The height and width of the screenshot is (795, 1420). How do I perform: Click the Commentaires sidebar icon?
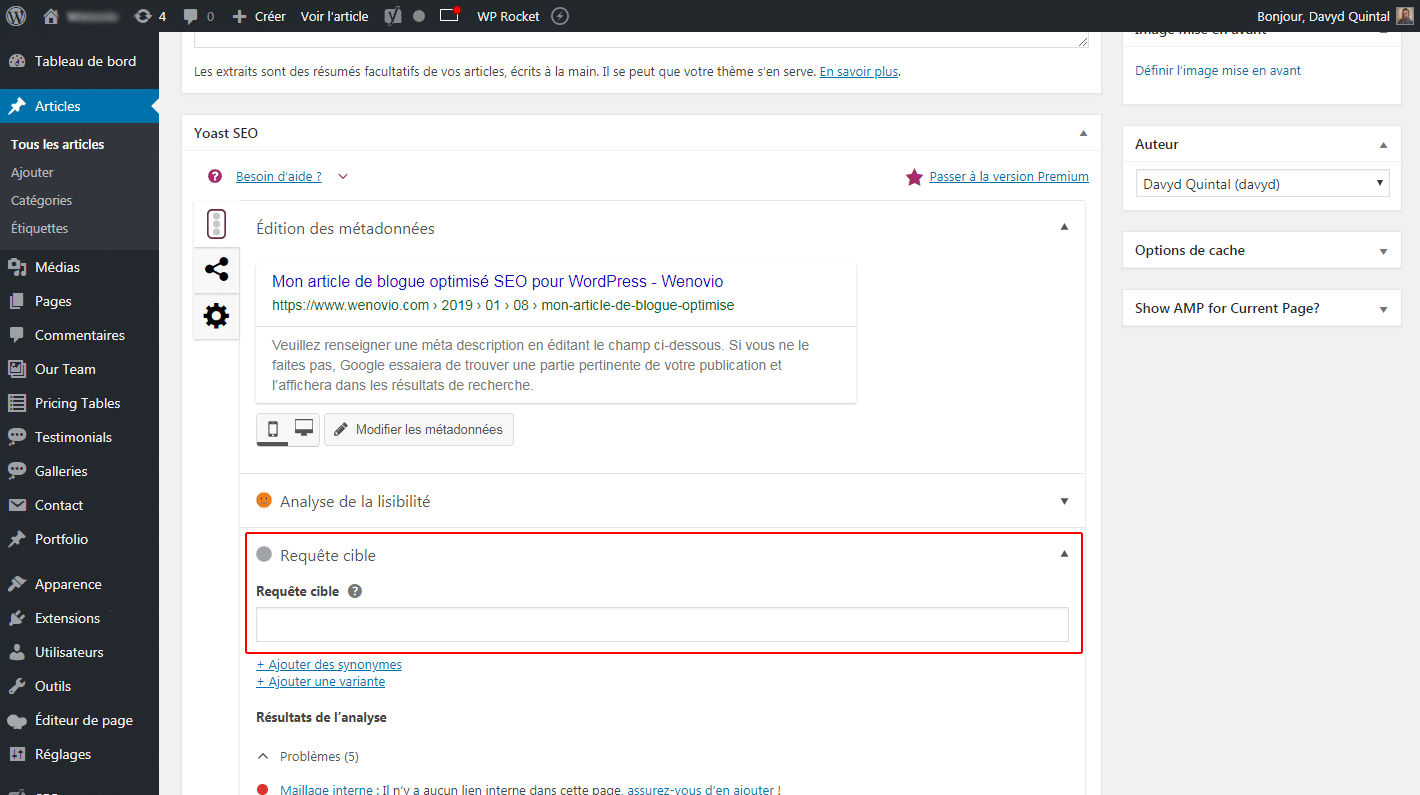pyautogui.click(x=17, y=335)
